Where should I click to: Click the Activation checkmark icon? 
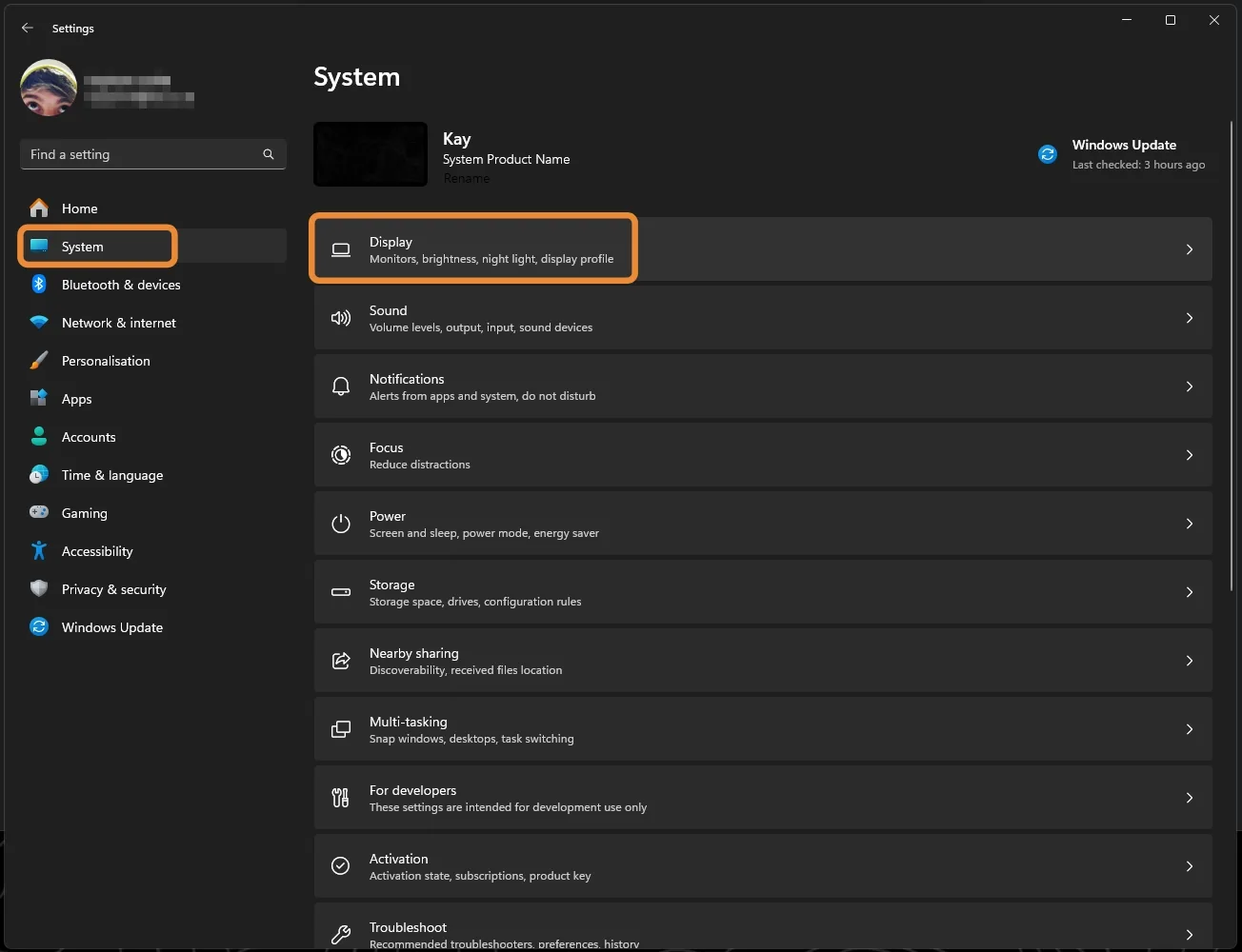[341, 866]
